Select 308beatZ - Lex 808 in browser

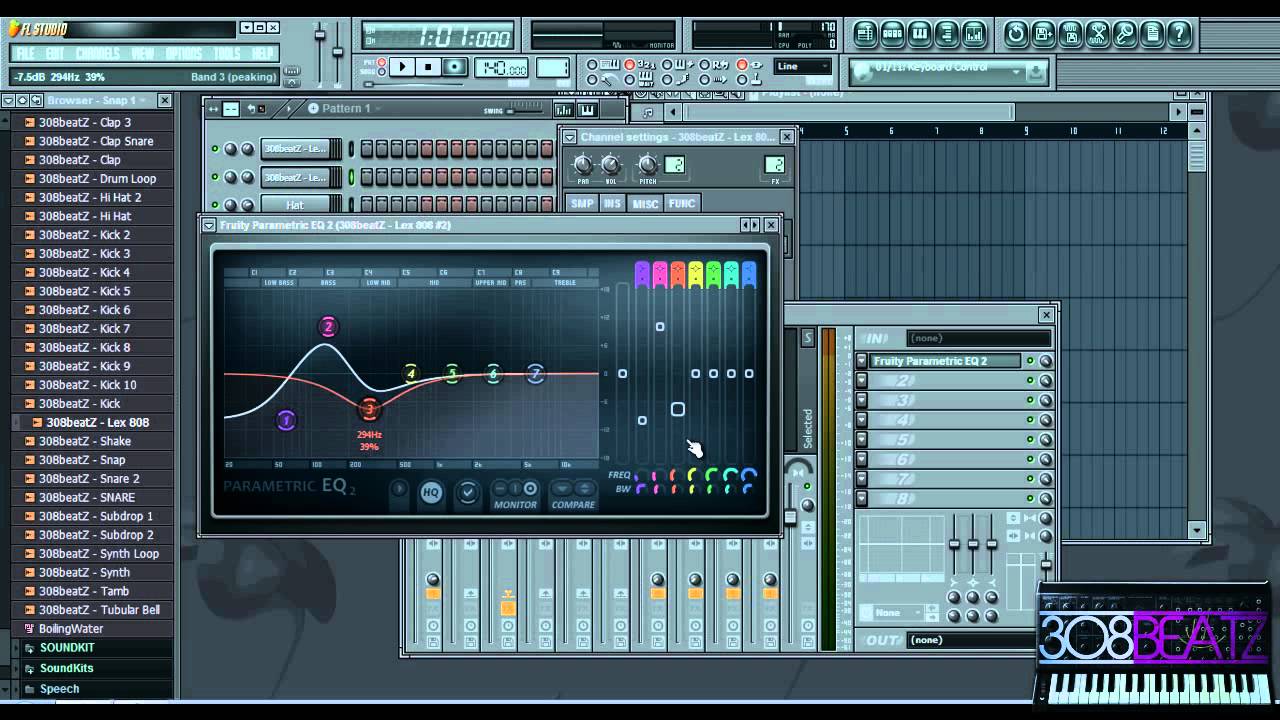pos(97,422)
